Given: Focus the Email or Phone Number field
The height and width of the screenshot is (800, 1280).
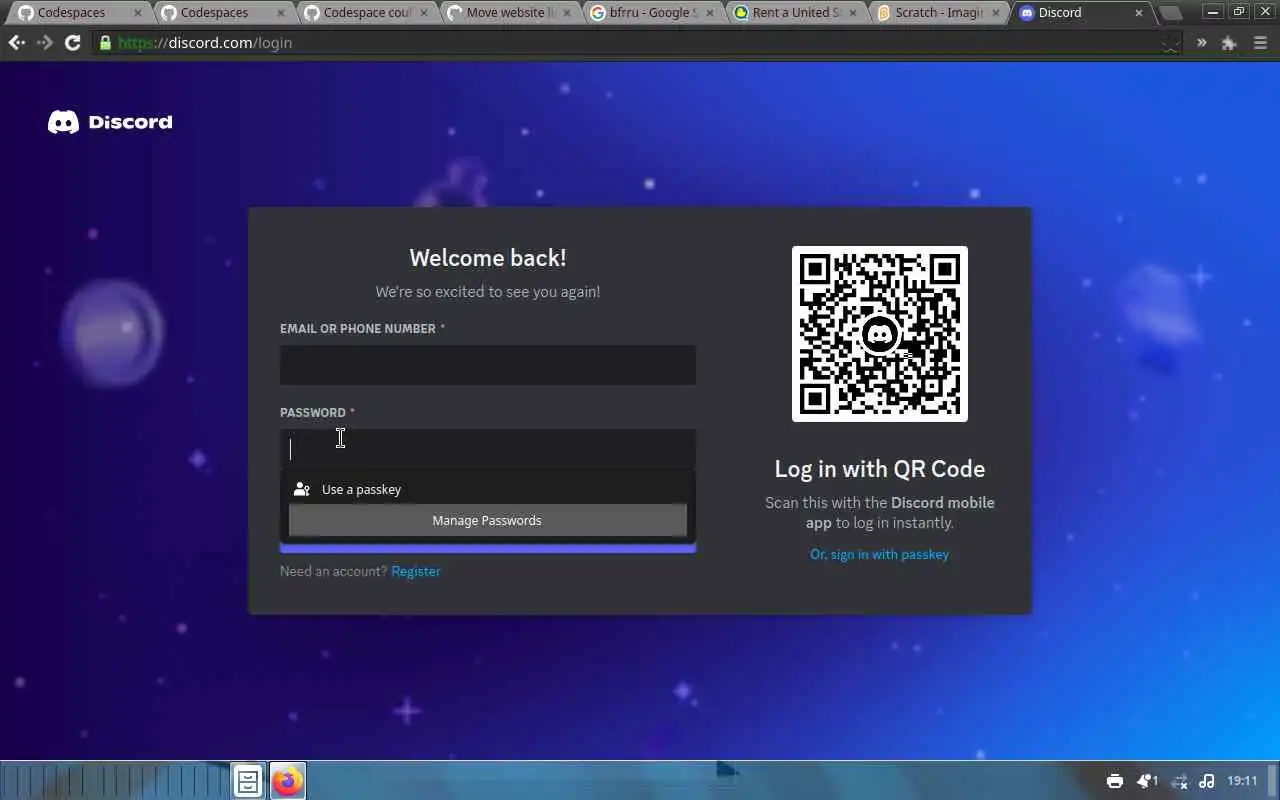Looking at the screenshot, I should 488,365.
